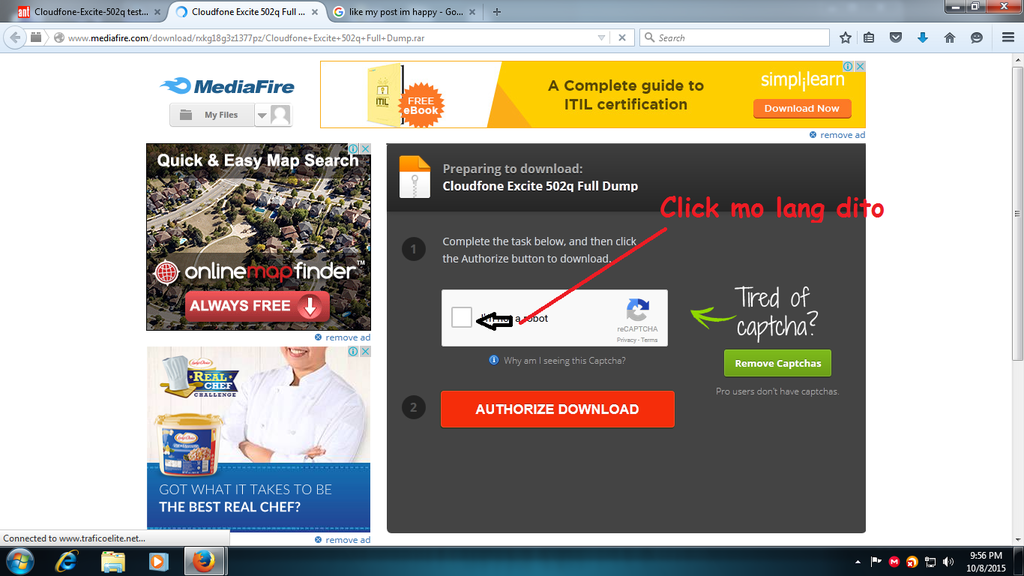Expand the MediaFire account dropdown arrow

click(x=262, y=115)
